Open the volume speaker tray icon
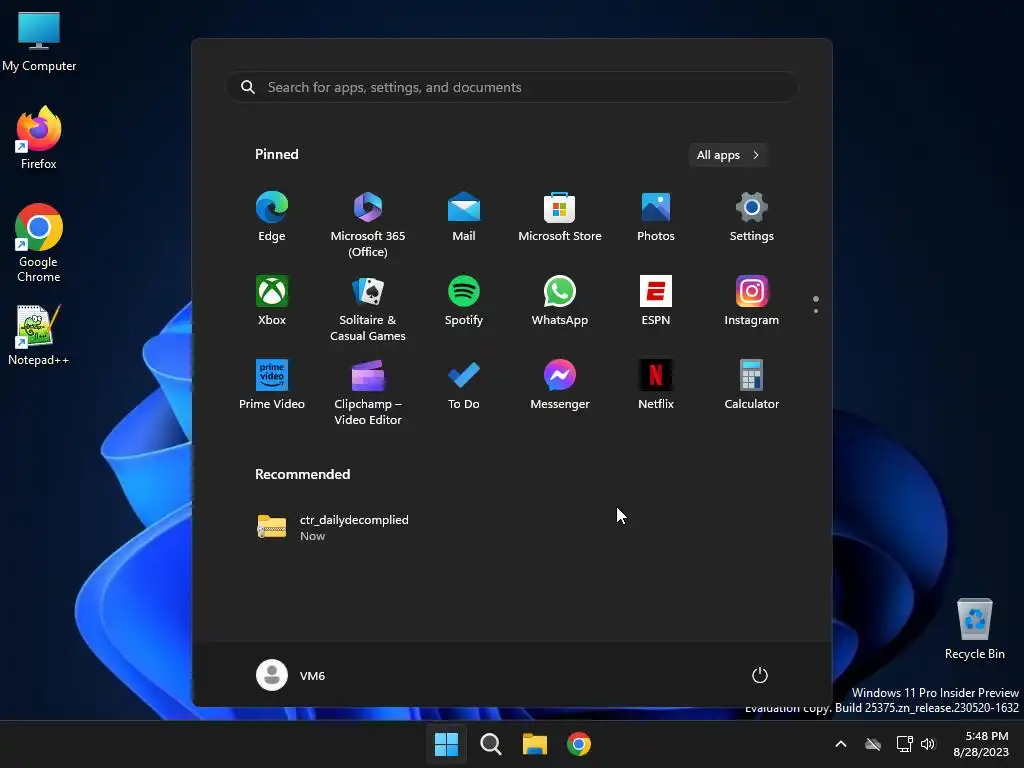This screenshot has width=1024, height=768. (928, 744)
